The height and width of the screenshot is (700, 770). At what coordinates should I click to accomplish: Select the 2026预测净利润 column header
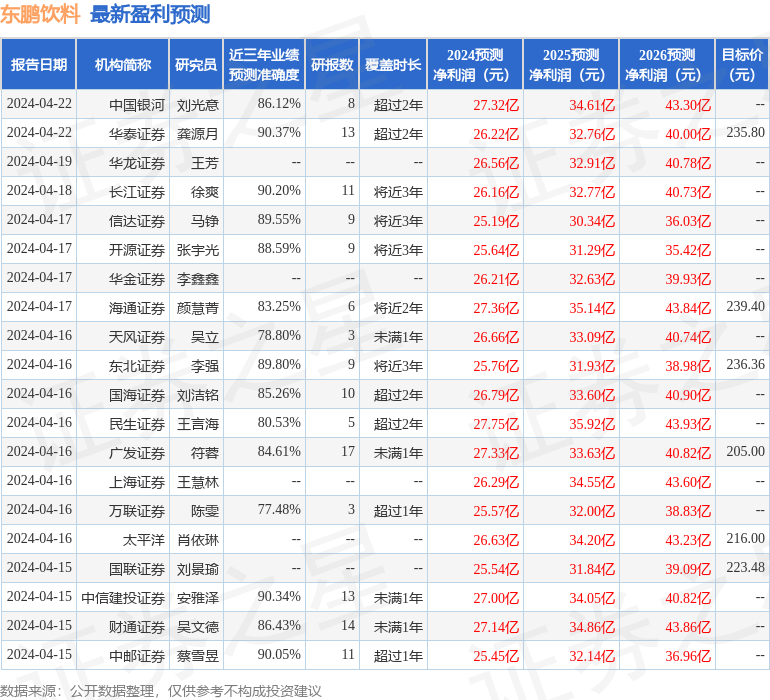pyautogui.click(x=667, y=64)
